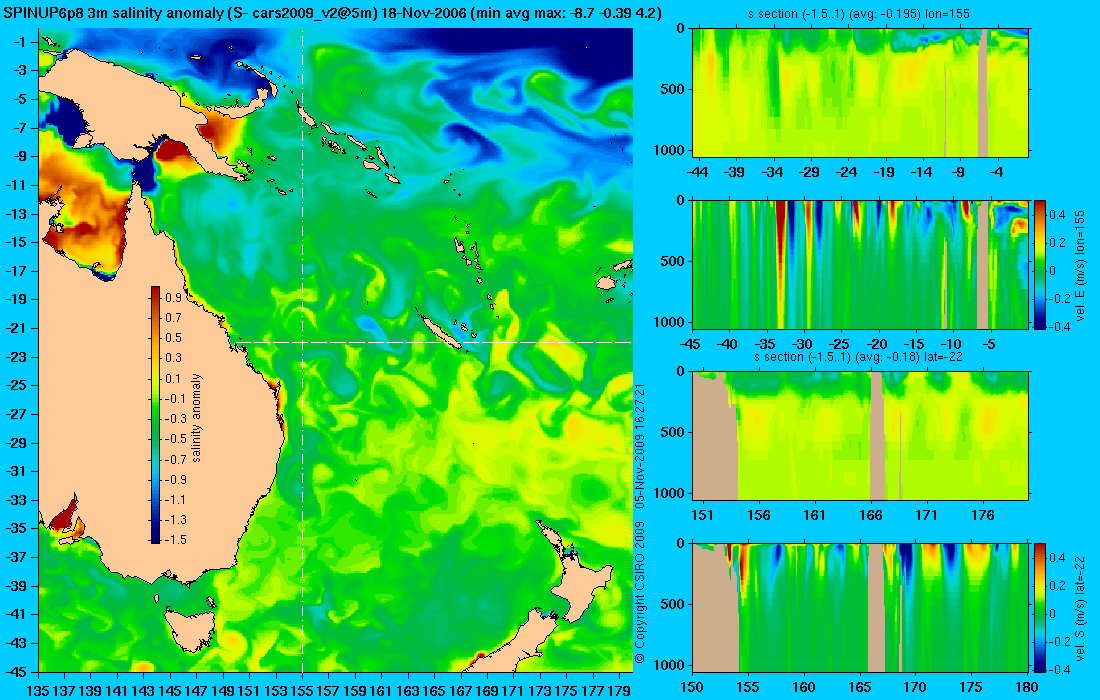Click the '165' tick under bottom velocity plot
The image size is (1100, 700).
(859, 687)
